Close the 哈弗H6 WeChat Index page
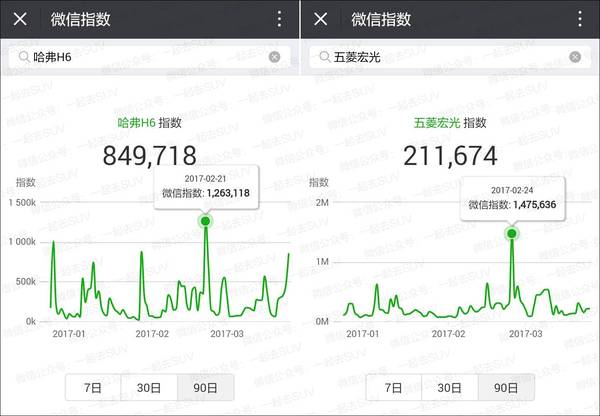Screen dimensions: 600x416 [20, 19]
